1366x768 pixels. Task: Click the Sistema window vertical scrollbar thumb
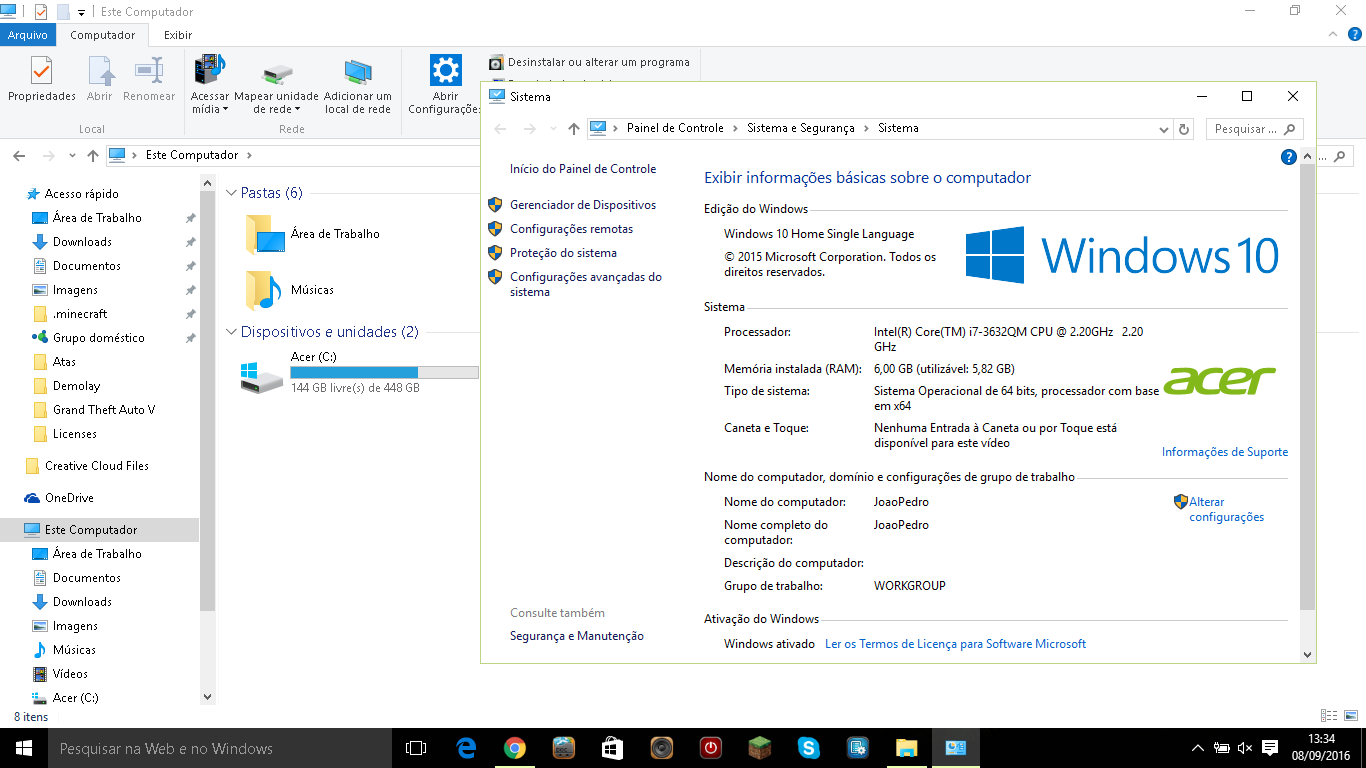coord(1308,387)
